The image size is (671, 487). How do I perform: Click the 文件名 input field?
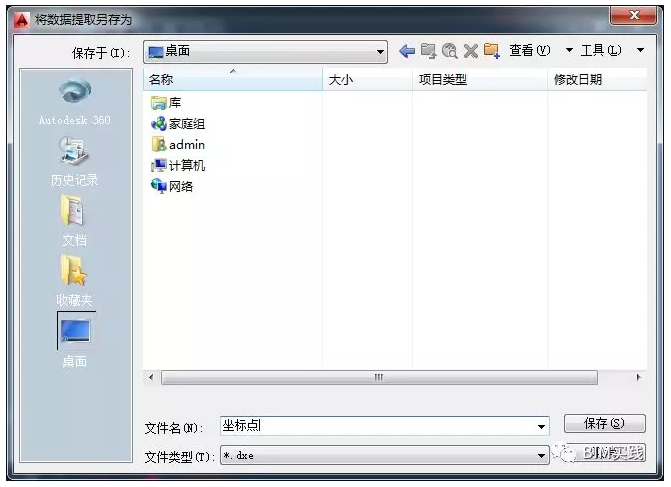click(384, 426)
